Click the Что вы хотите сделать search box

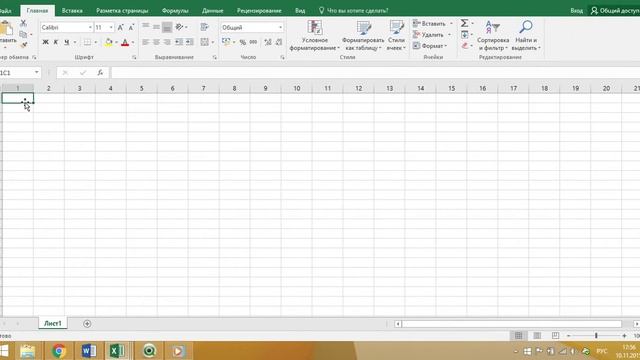(353, 11)
